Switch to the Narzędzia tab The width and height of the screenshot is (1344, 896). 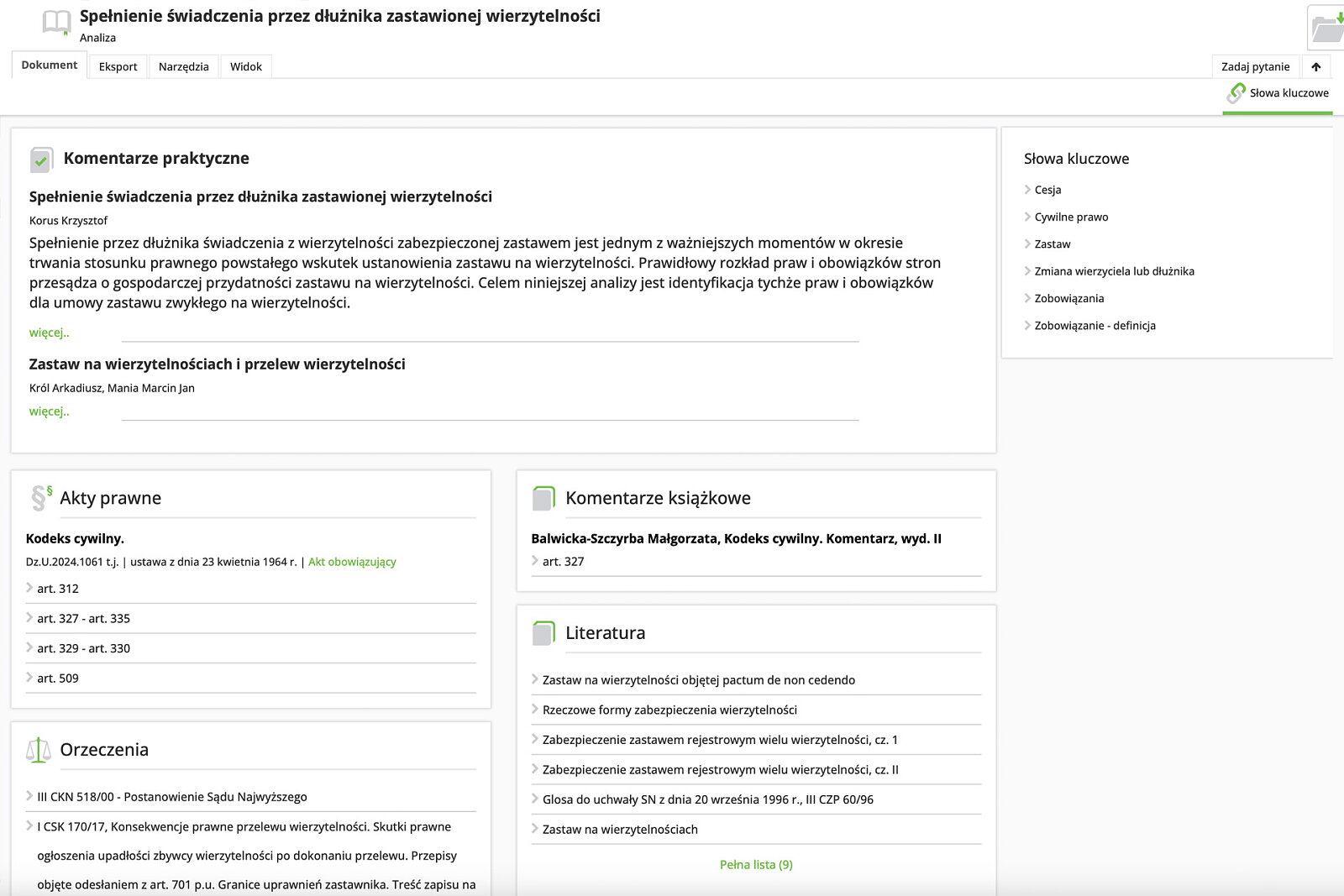[183, 67]
